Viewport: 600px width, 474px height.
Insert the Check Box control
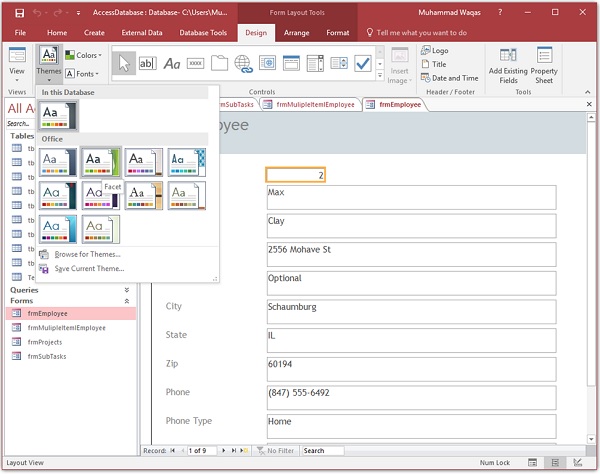(x=363, y=64)
